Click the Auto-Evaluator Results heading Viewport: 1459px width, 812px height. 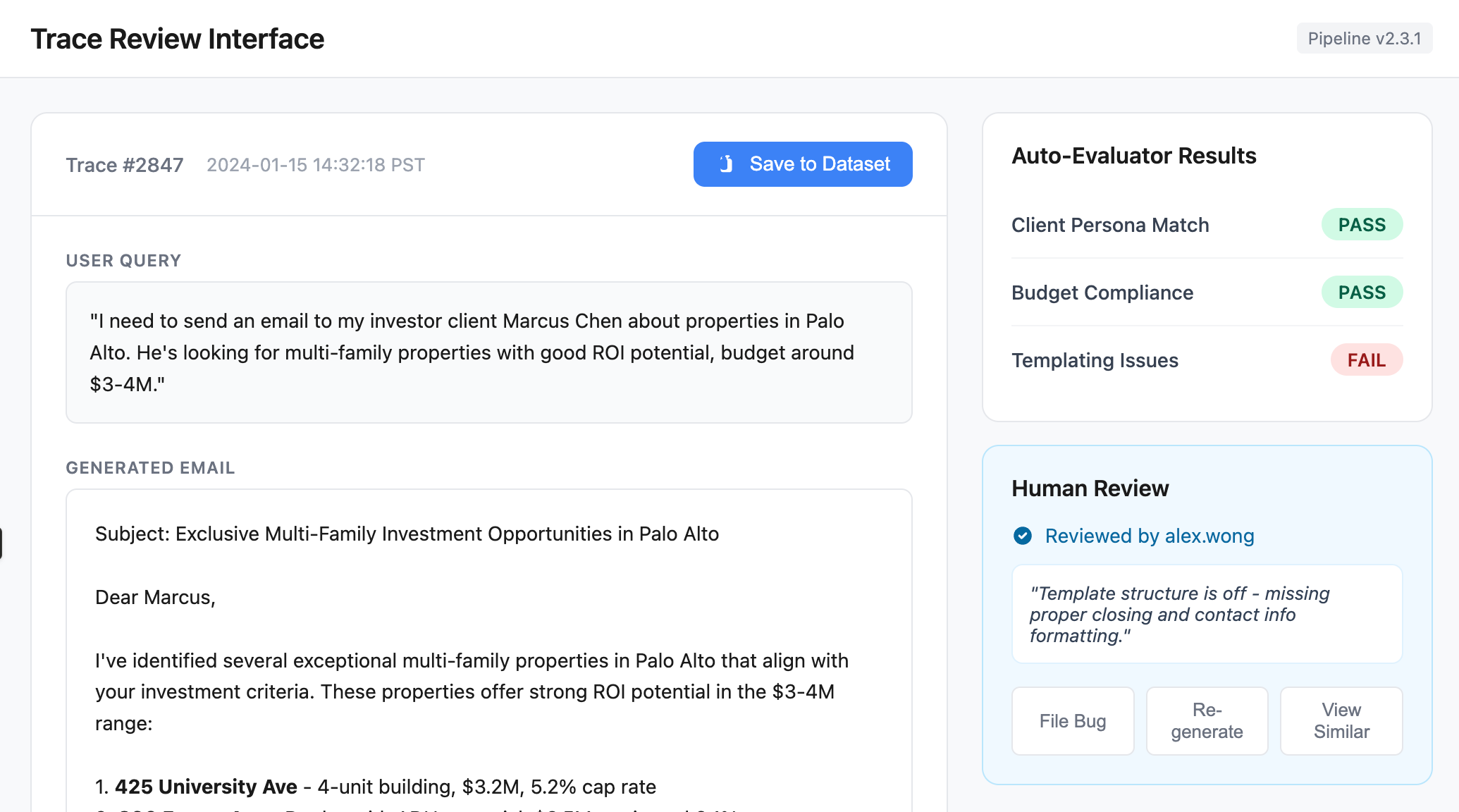(x=1133, y=156)
